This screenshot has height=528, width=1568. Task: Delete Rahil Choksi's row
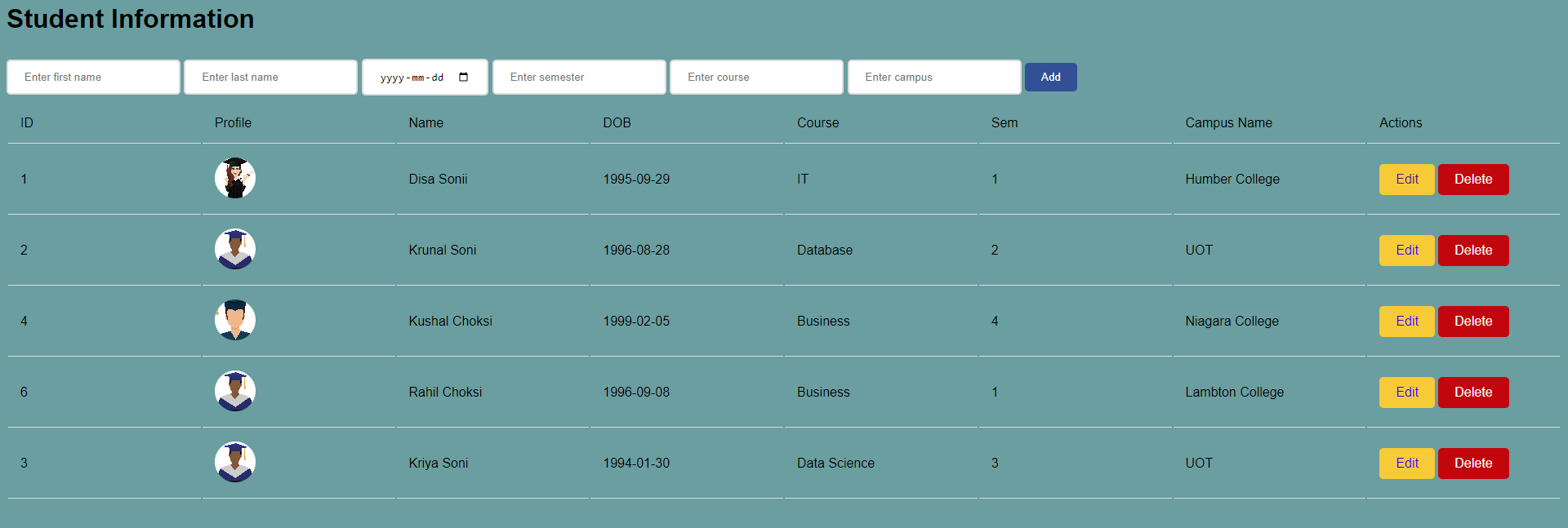point(1472,393)
